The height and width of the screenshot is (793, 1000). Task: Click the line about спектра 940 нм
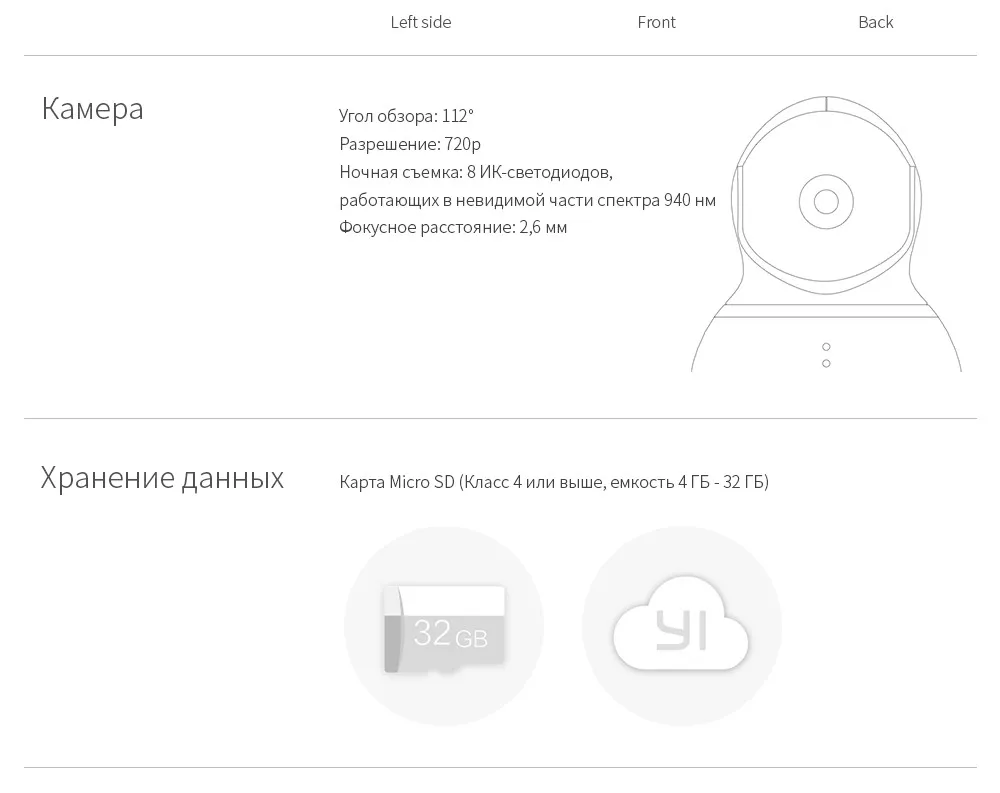point(527,200)
